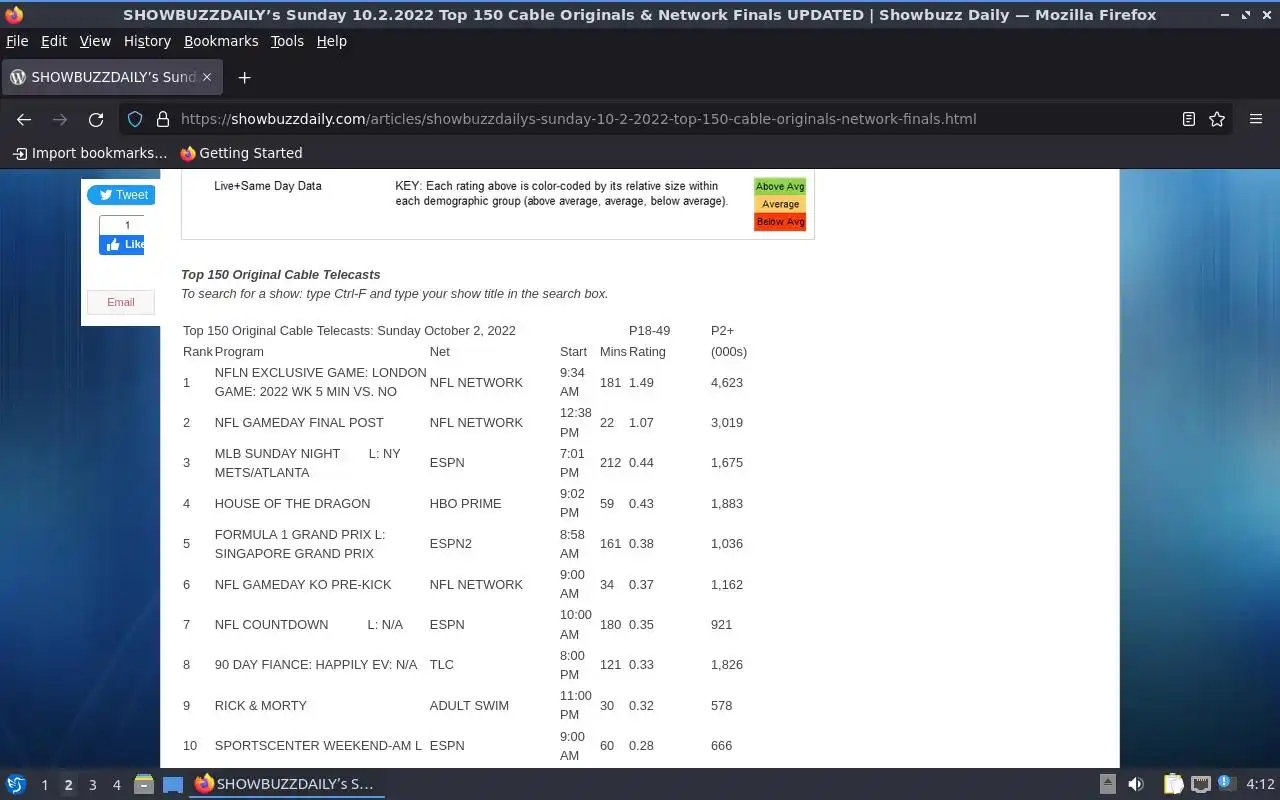1280x800 pixels.
Task: Open tracking protection shield icon
Action: coord(135,119)
